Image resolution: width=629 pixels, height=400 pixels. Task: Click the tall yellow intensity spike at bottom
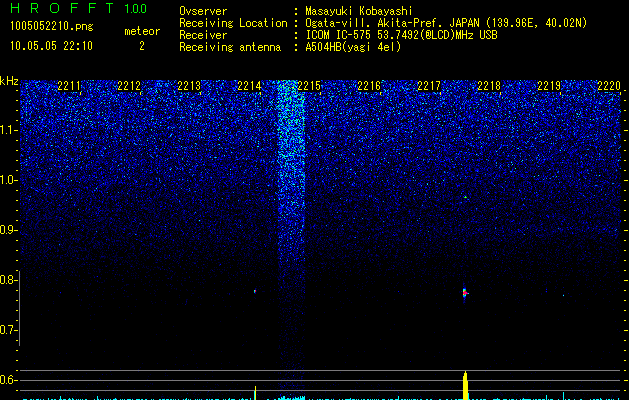point(465,386)
